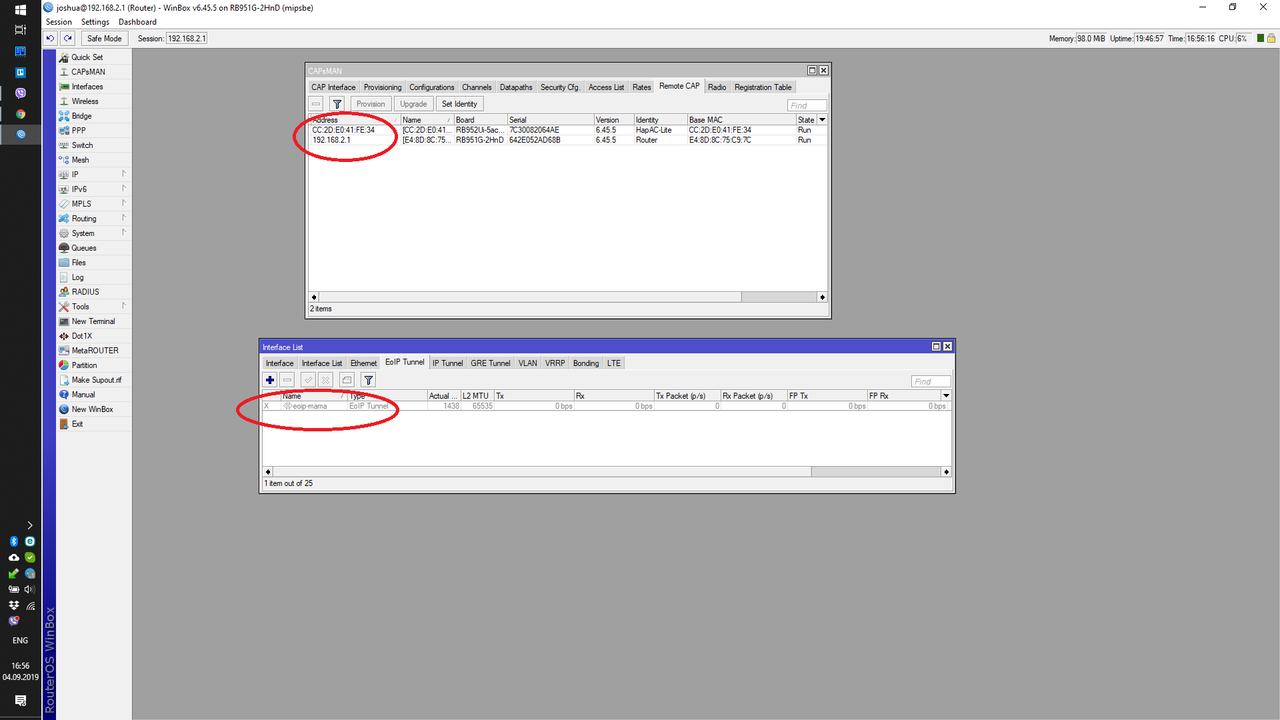
Task: Click Exit in the sidebar
Action: [77, 424]
